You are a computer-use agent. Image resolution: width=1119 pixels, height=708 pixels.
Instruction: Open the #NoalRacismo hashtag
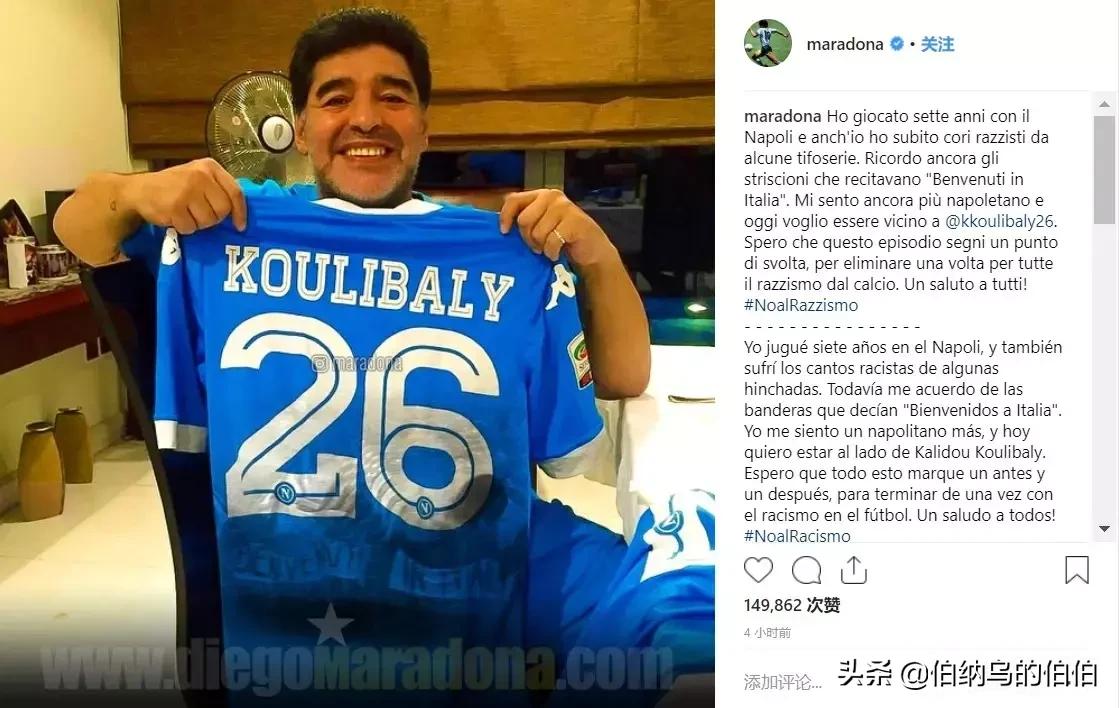(797, 535)
